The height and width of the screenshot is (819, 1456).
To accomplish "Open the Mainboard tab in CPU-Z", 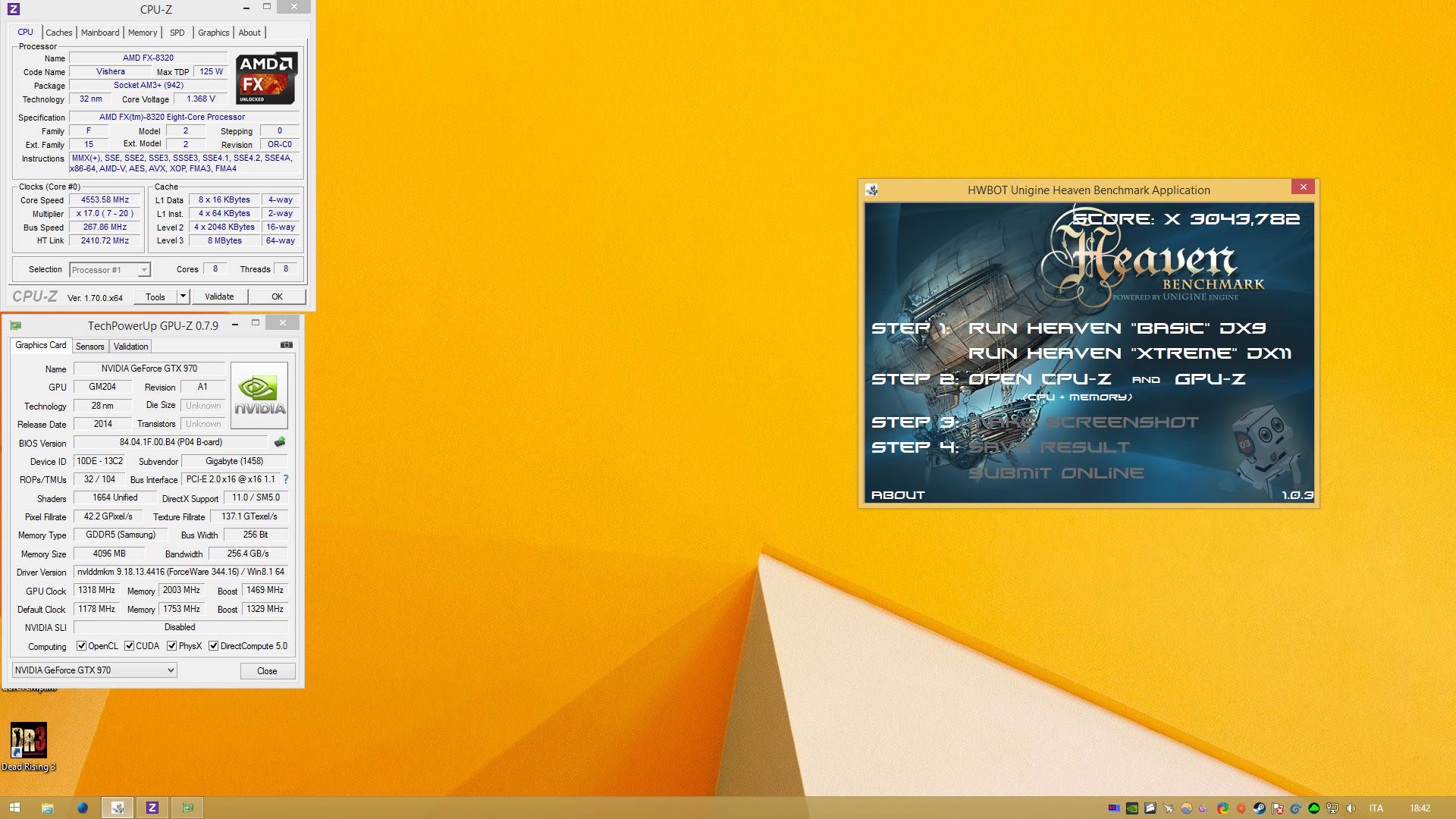I will coord(100,33).
